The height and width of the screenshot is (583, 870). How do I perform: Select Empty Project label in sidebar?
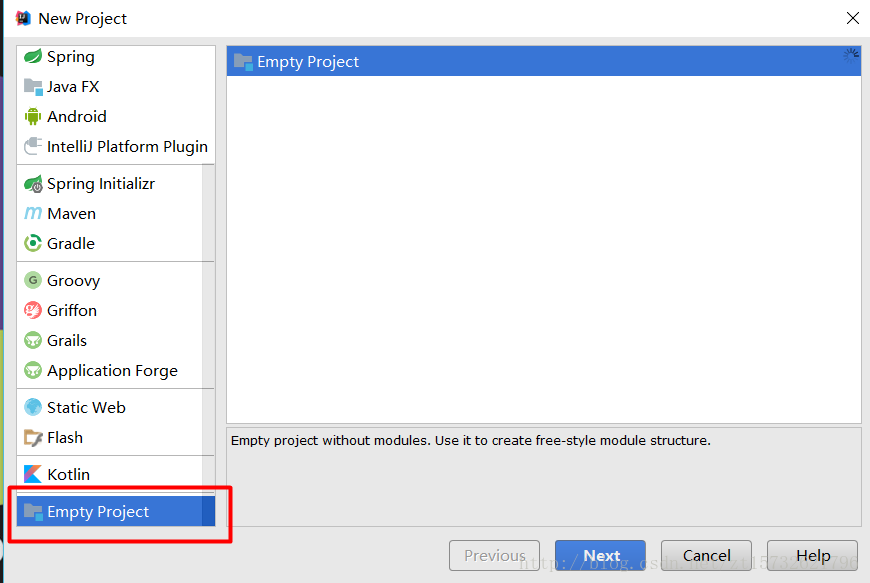pyautogui.click(x=98, y=511)
